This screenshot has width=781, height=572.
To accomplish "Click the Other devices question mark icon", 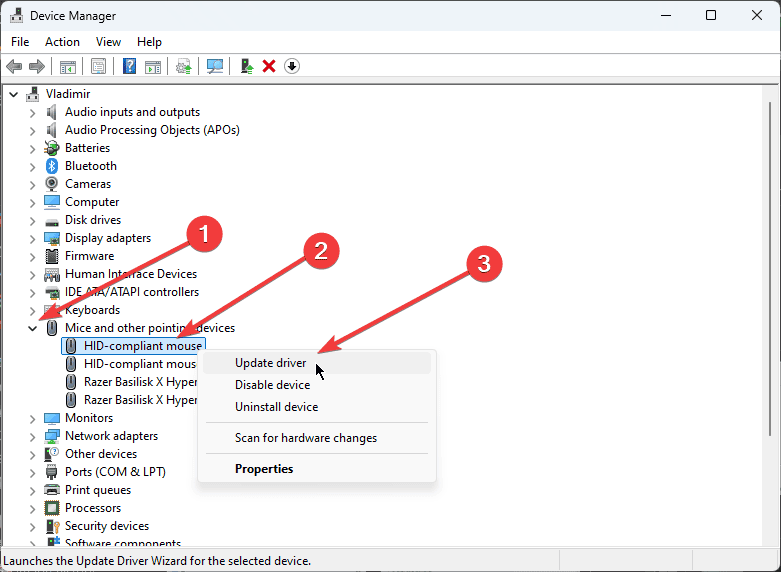I will click(x=52, y=454).
